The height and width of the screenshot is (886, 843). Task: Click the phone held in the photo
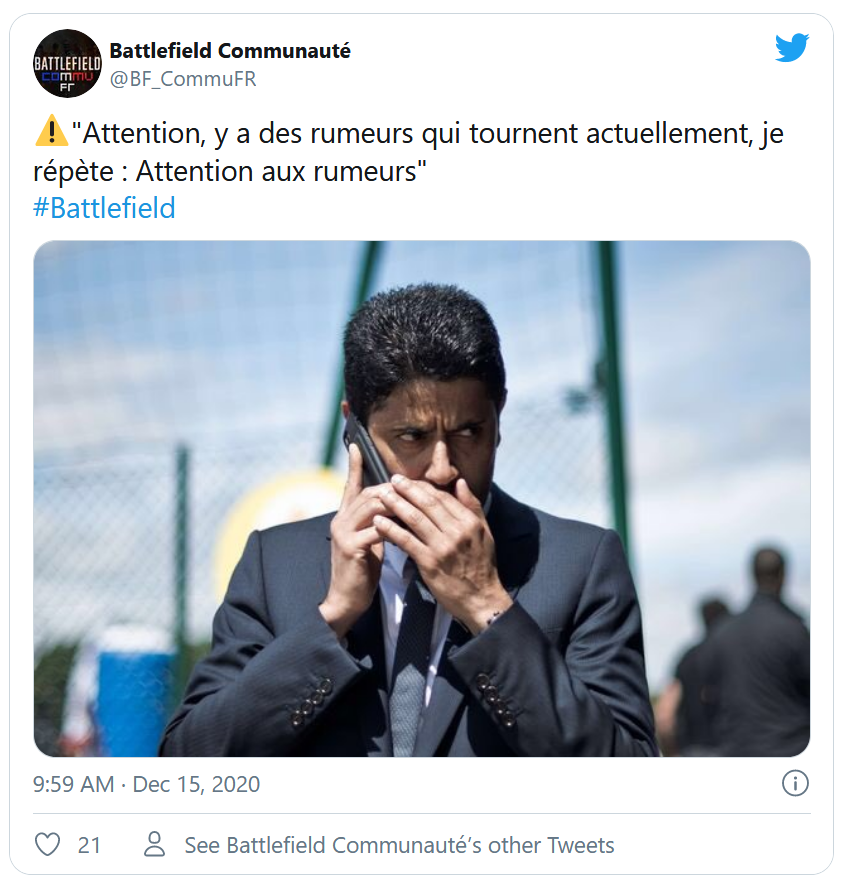tap(365, 454)
